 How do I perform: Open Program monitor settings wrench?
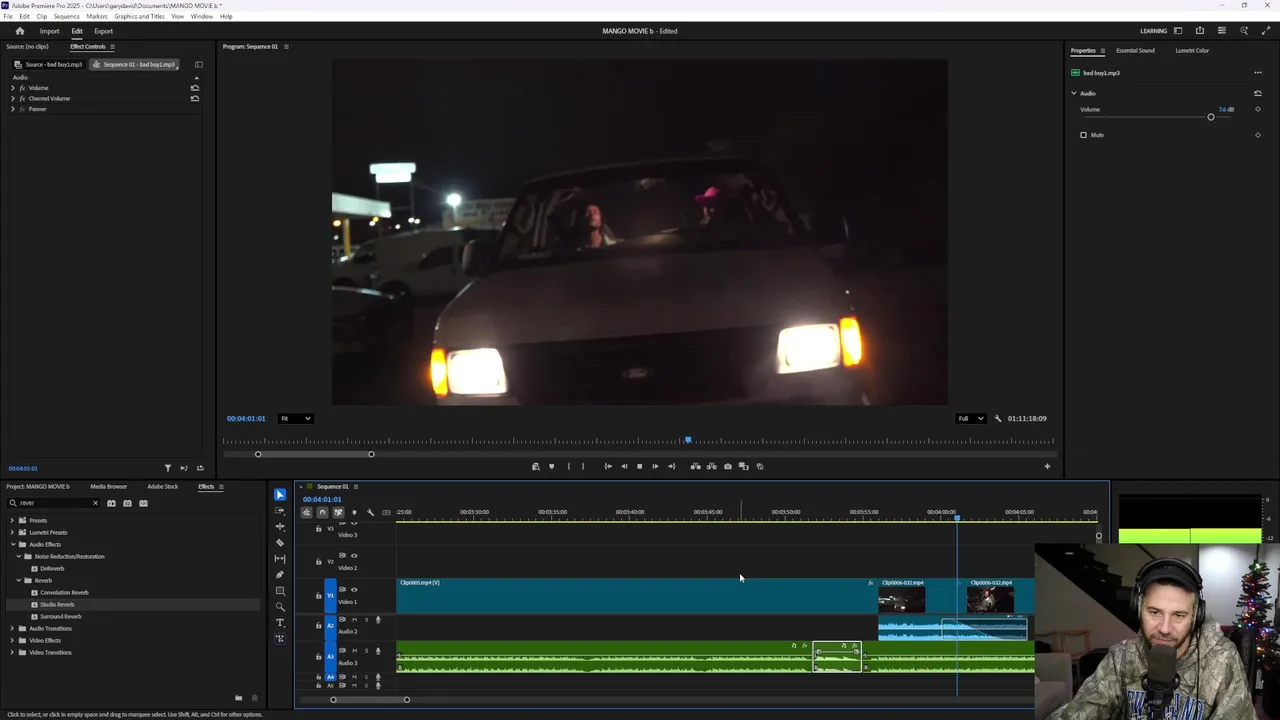[x=998, y=419]
